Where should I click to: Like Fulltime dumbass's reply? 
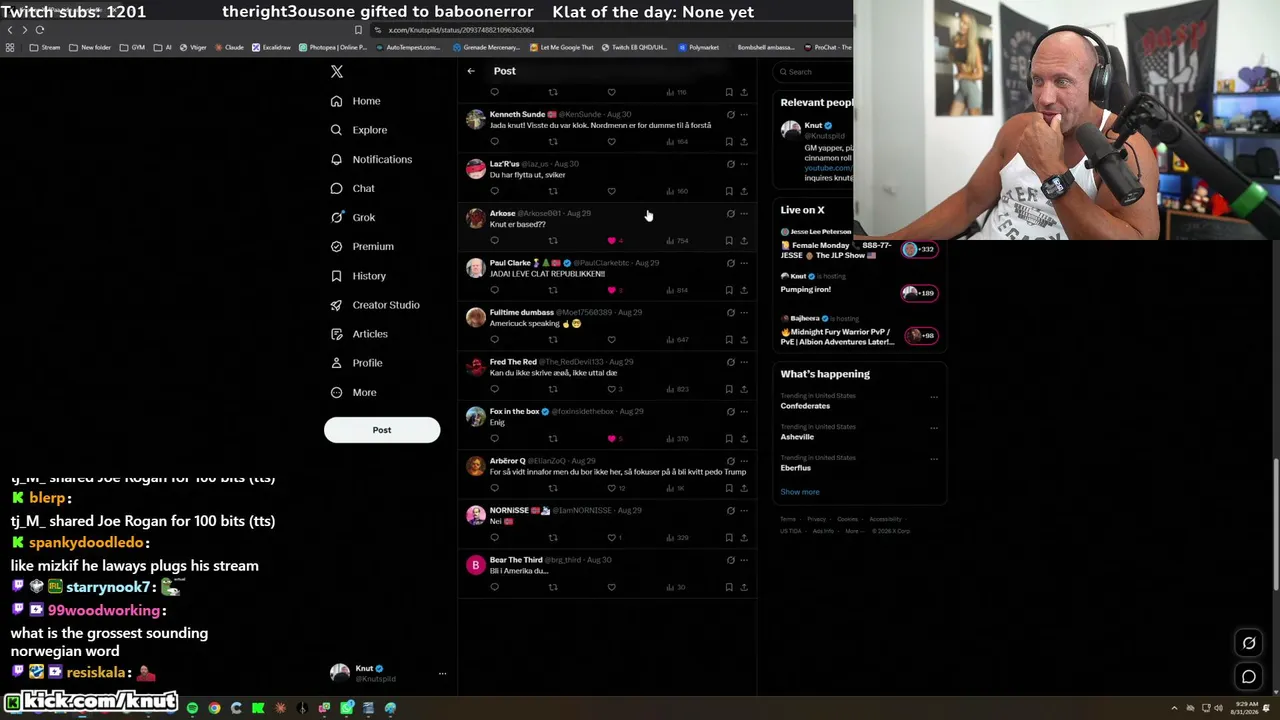click(x=612, y=339)
